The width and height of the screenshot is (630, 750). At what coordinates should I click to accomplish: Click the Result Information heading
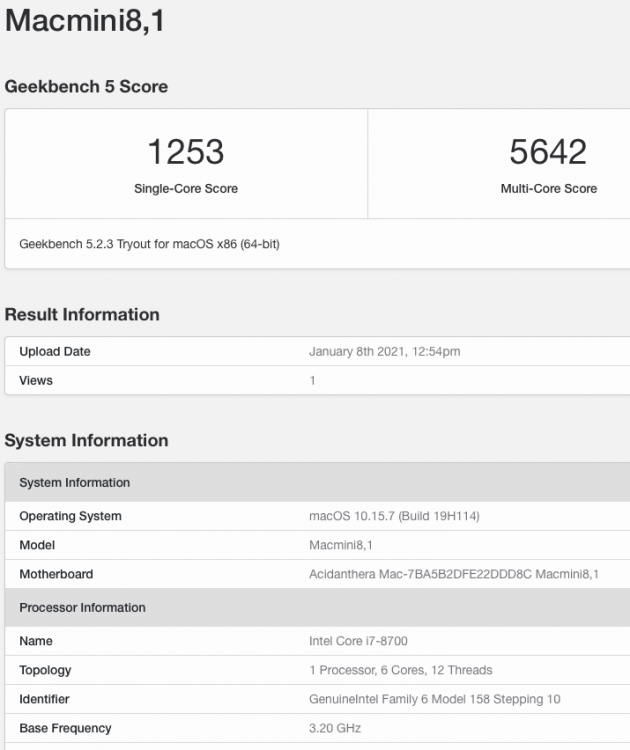(82, 315)
